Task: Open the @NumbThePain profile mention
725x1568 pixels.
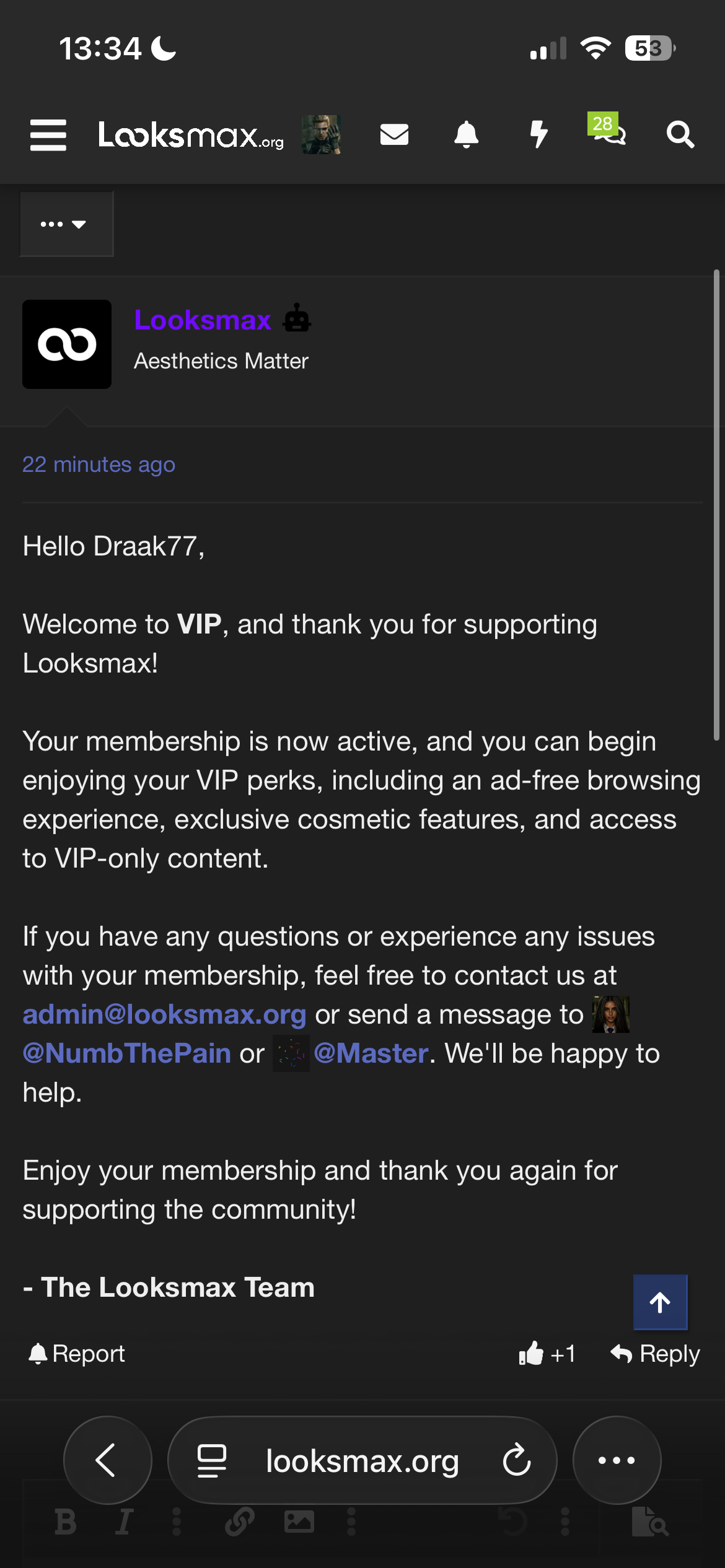Action: (x=127, y=1053)
